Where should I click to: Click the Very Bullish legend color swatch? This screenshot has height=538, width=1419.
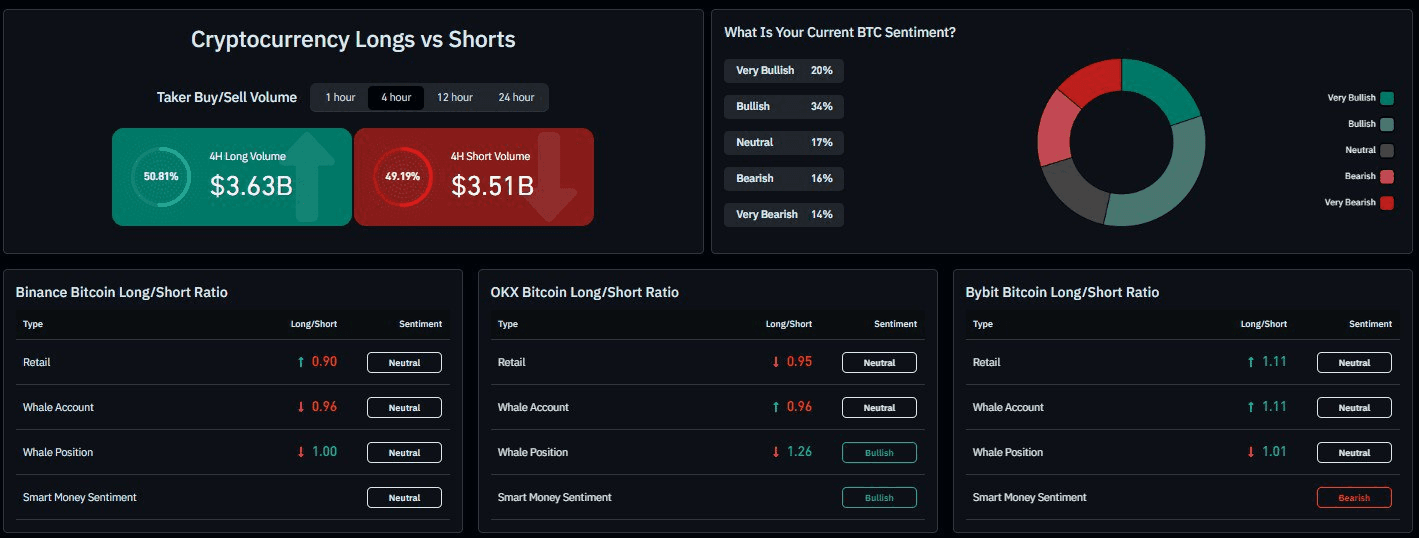(1386, 98)
